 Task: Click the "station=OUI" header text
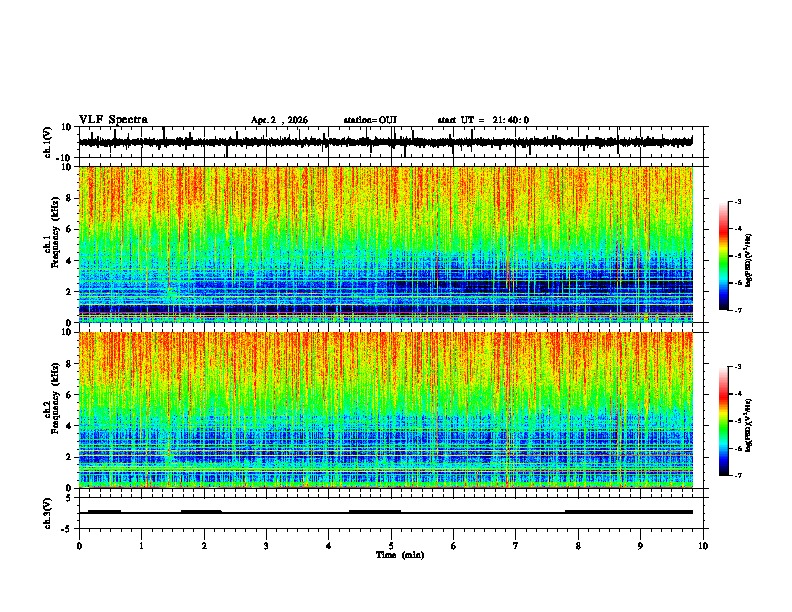(x=370, y=120)
